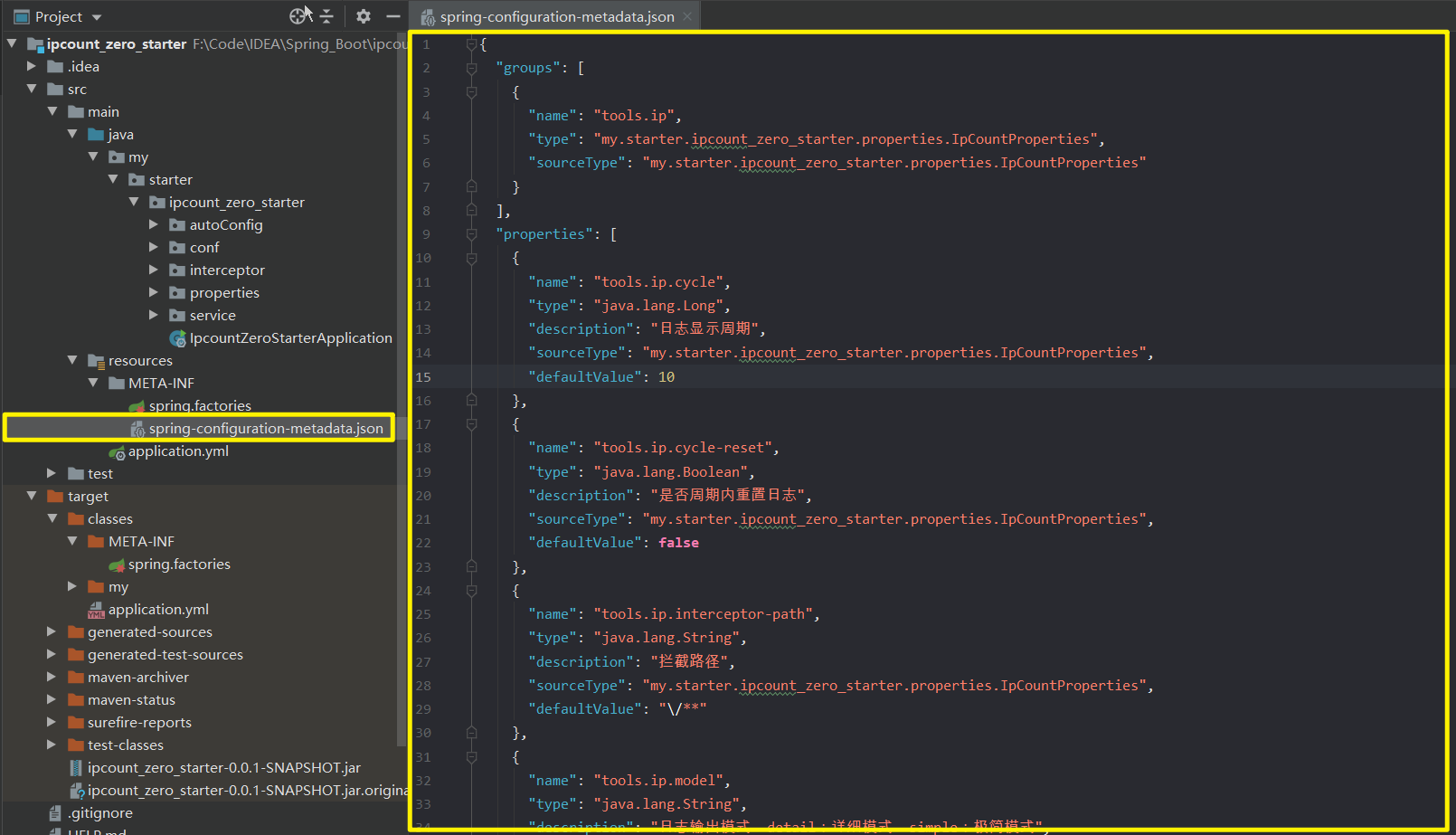Collapse the target folder
This screenshot has width=1456, height=835.
(x=32, y=496)
